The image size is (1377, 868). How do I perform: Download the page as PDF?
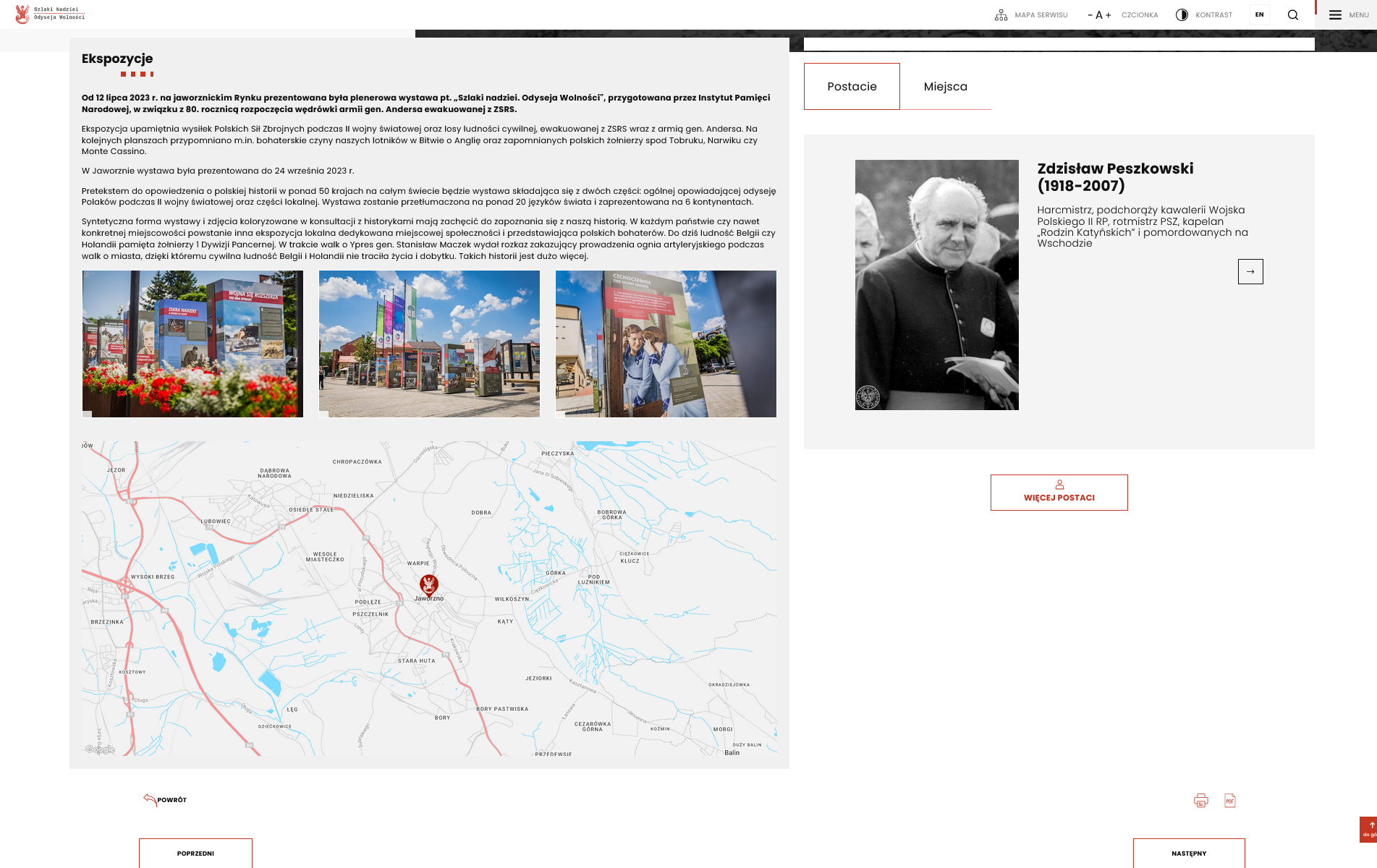[1229, 801]
